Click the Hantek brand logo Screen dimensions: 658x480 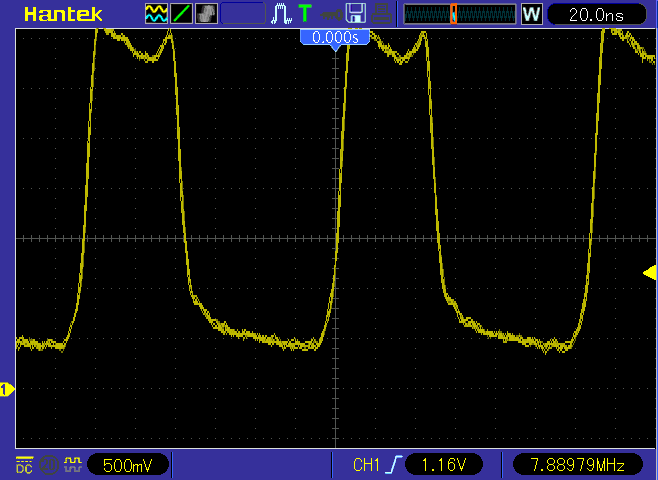point(63,14)
